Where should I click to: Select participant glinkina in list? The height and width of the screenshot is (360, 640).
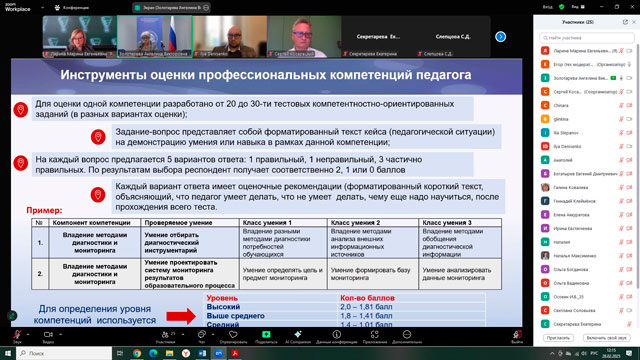(587, 119)
